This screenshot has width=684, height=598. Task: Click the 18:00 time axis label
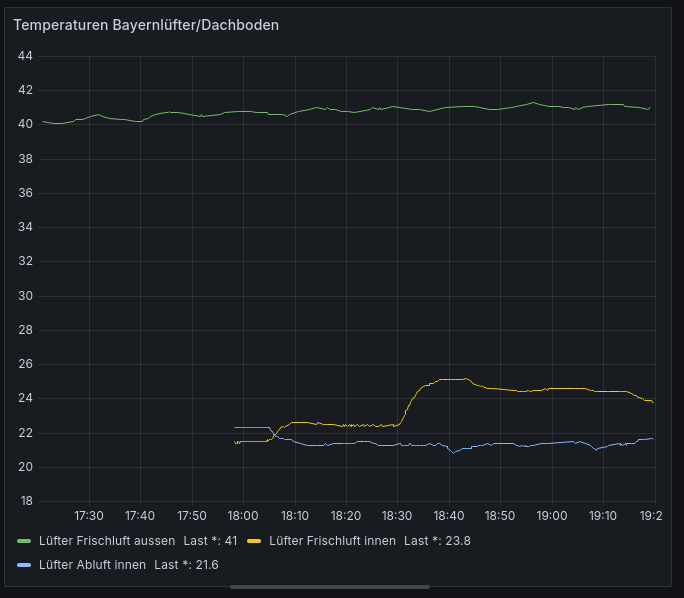coord(243,516)
